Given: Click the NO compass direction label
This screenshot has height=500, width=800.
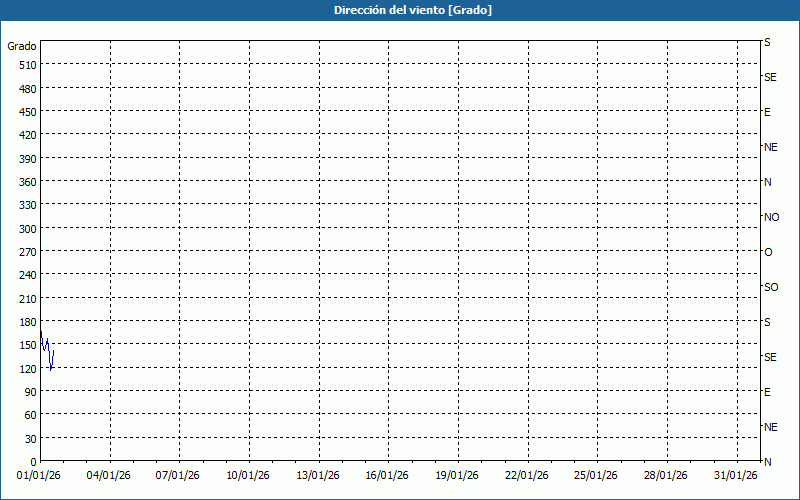Looking at the screenshot, I should click(x=771, y=217).
